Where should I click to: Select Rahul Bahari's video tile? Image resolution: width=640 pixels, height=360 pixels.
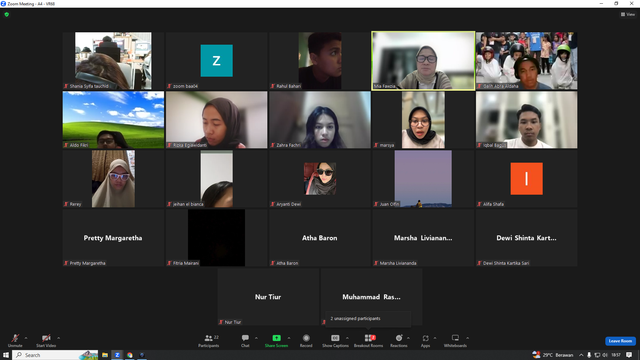(x=320, y=60)
